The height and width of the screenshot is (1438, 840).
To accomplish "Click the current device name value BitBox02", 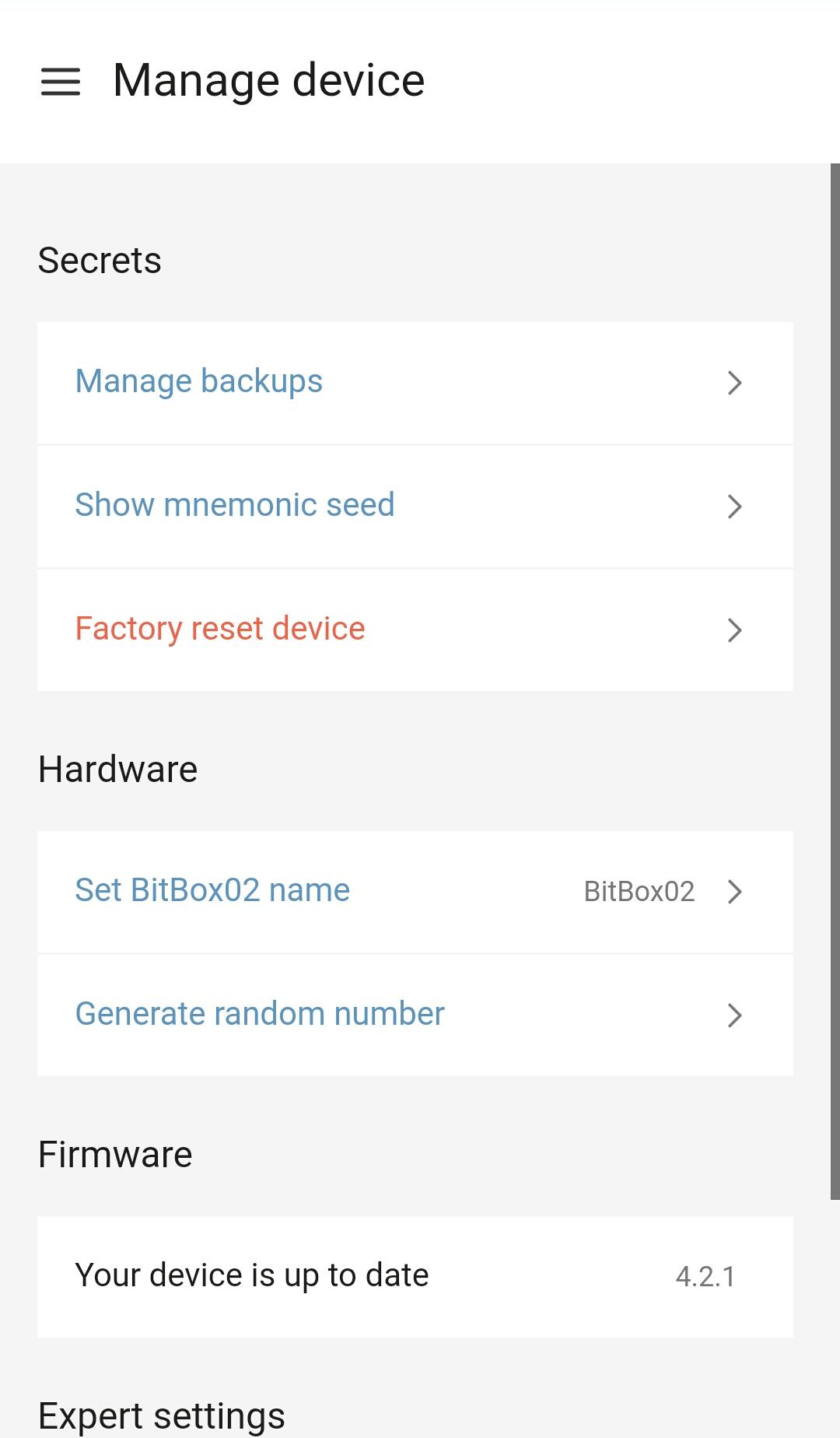I will click(639, 891).
